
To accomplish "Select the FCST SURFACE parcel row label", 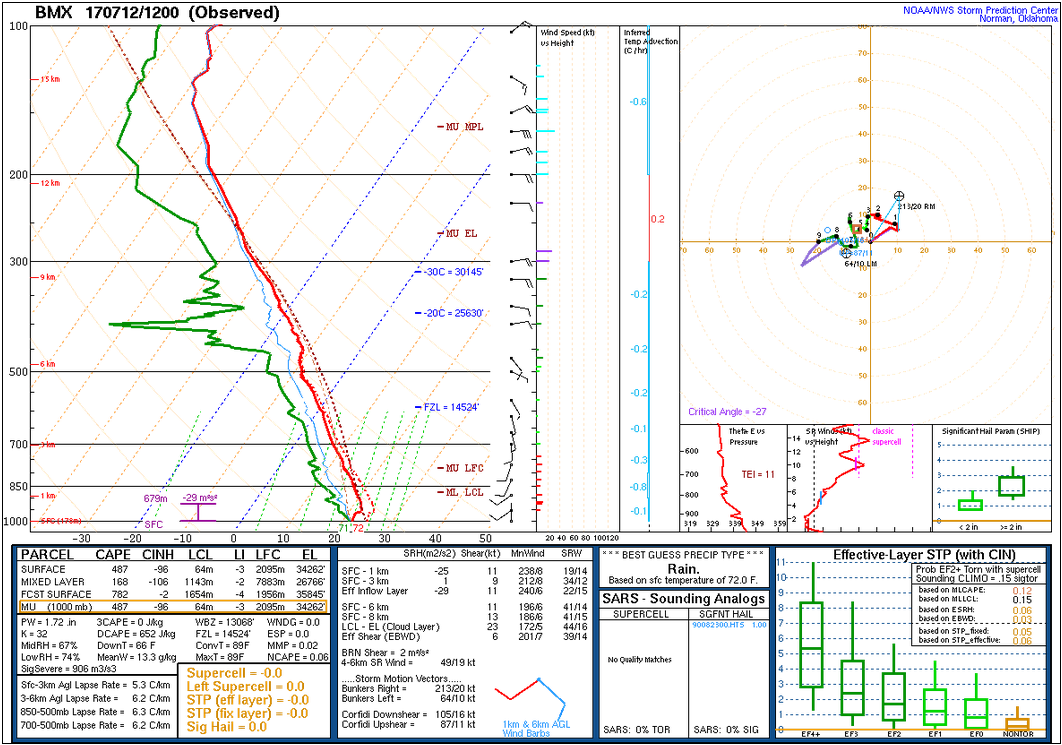I will [x=56, y=594].
